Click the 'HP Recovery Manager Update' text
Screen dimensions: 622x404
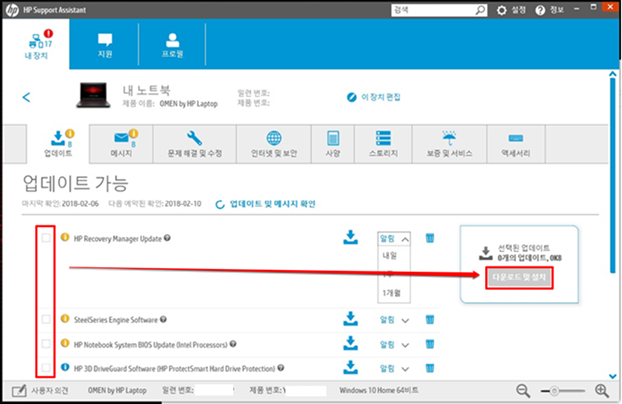click(x=118, y=239)
